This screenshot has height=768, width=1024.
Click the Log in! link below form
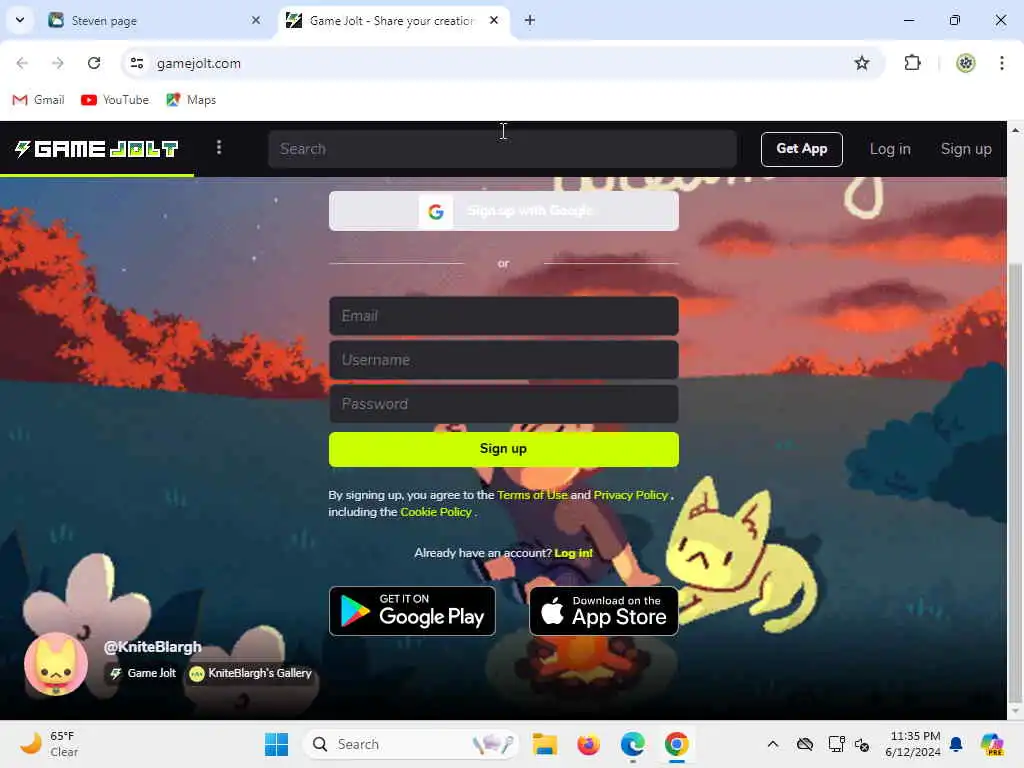(x=573, y=553)
